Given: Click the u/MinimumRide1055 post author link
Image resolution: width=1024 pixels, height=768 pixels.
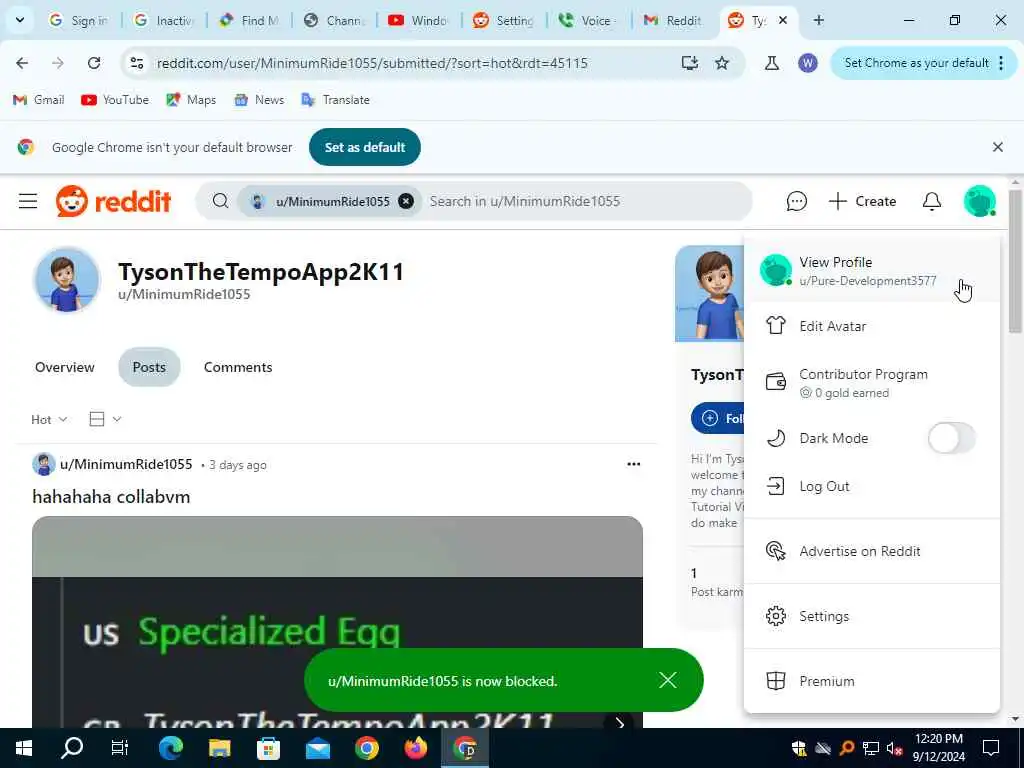Looking at the screenshot, I should tap(126, 464).
